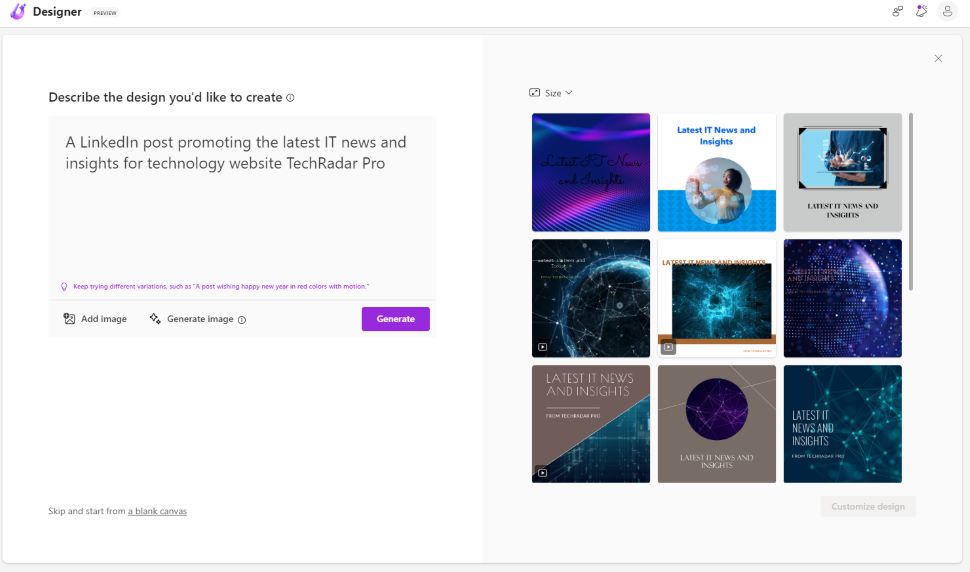970x572 pixels.
Task: Click info icon next to Generate image
Action: tap(242, 320)
